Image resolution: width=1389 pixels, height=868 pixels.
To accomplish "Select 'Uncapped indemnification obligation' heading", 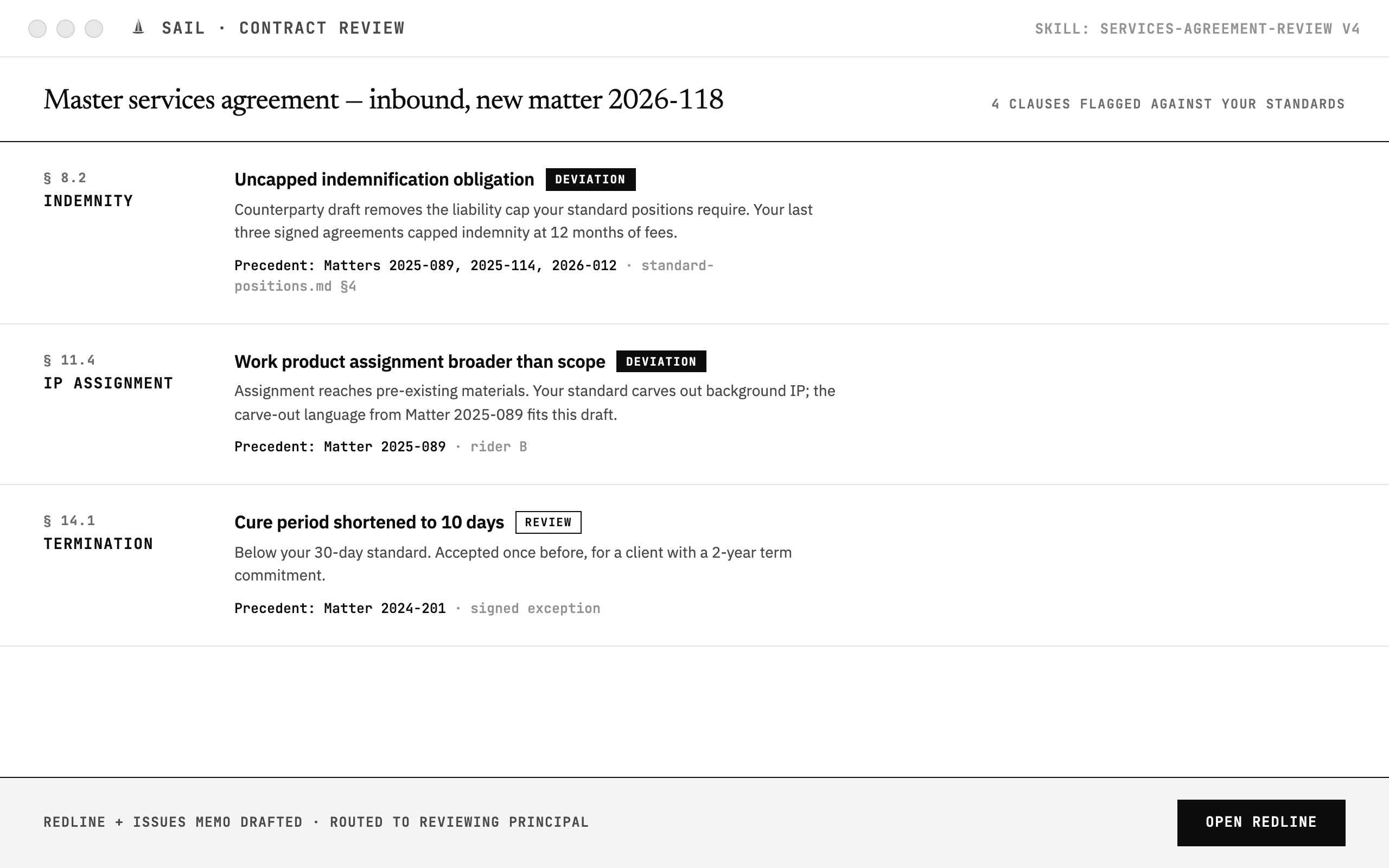I will pos(384,179).
